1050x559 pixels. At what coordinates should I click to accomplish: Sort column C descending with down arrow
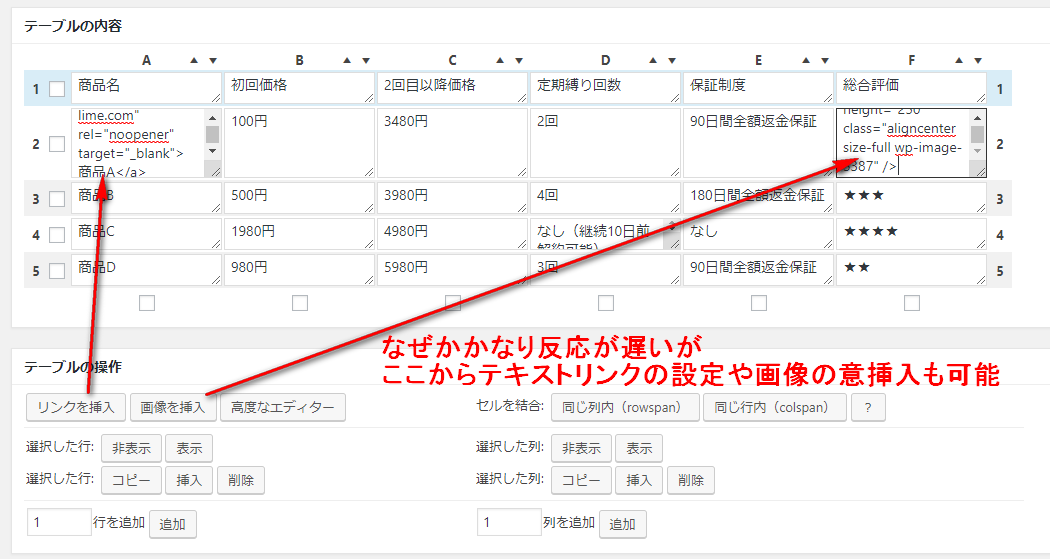518,60
